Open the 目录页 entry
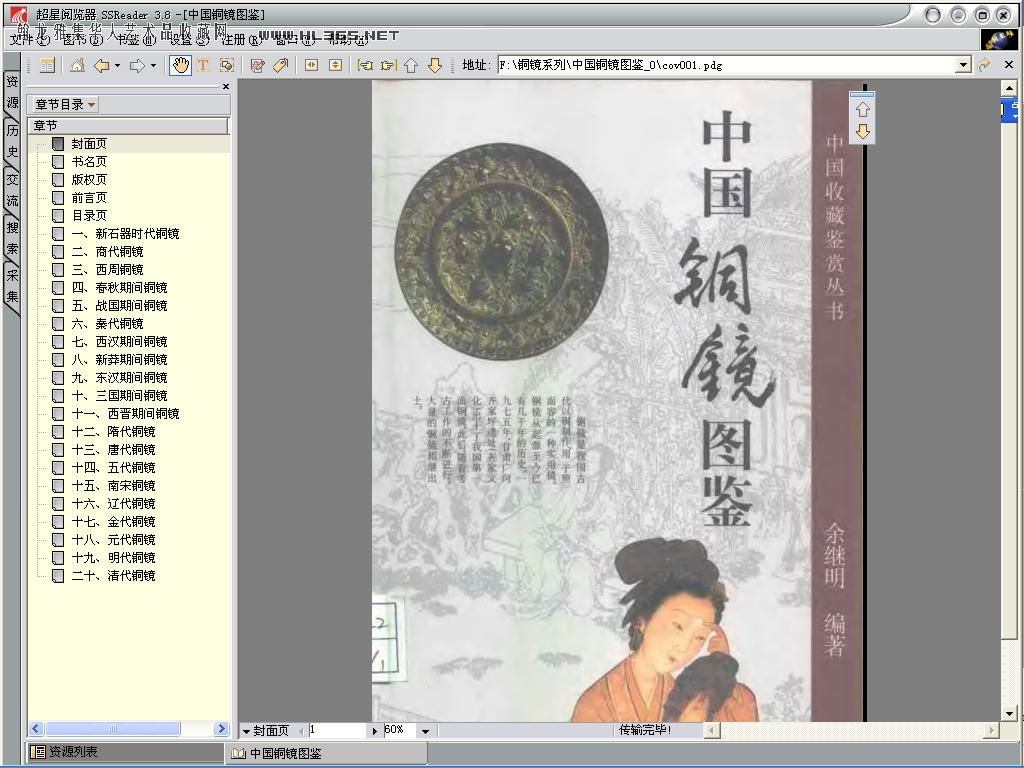Screen dimensions: 1024x768 (x=89, y=215)
